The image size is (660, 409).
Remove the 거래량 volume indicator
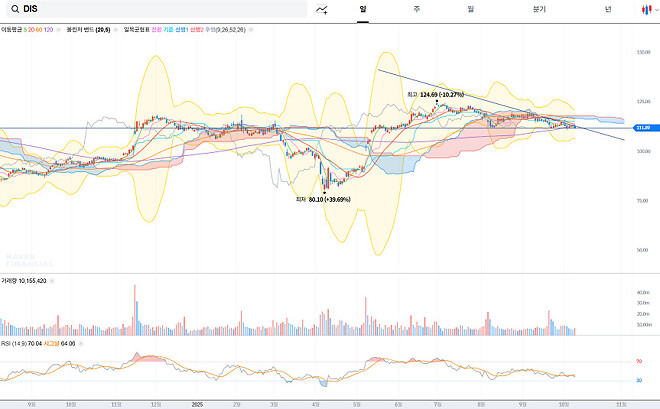[52, 281]
